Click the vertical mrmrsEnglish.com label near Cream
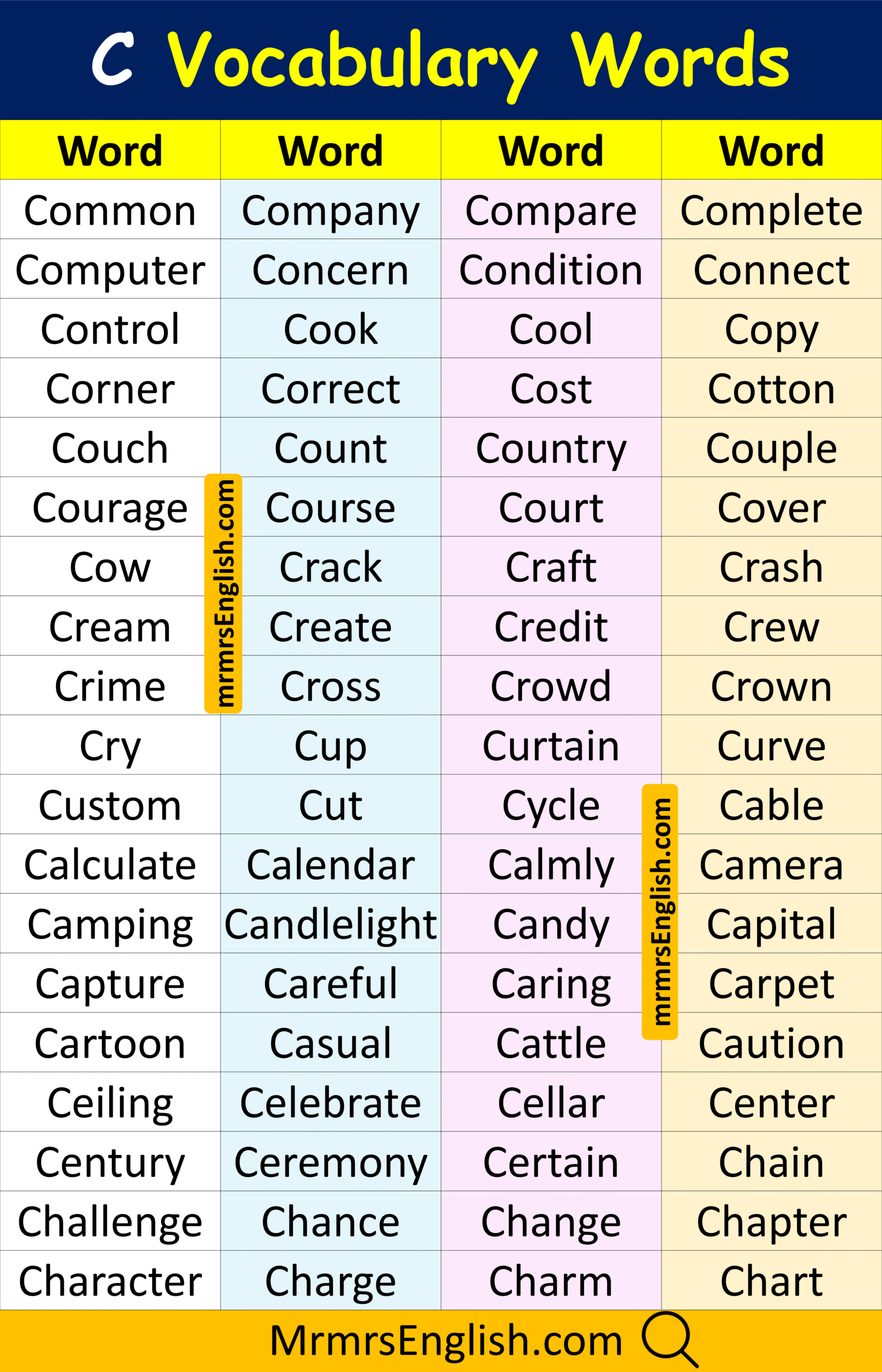 [224, 593]
